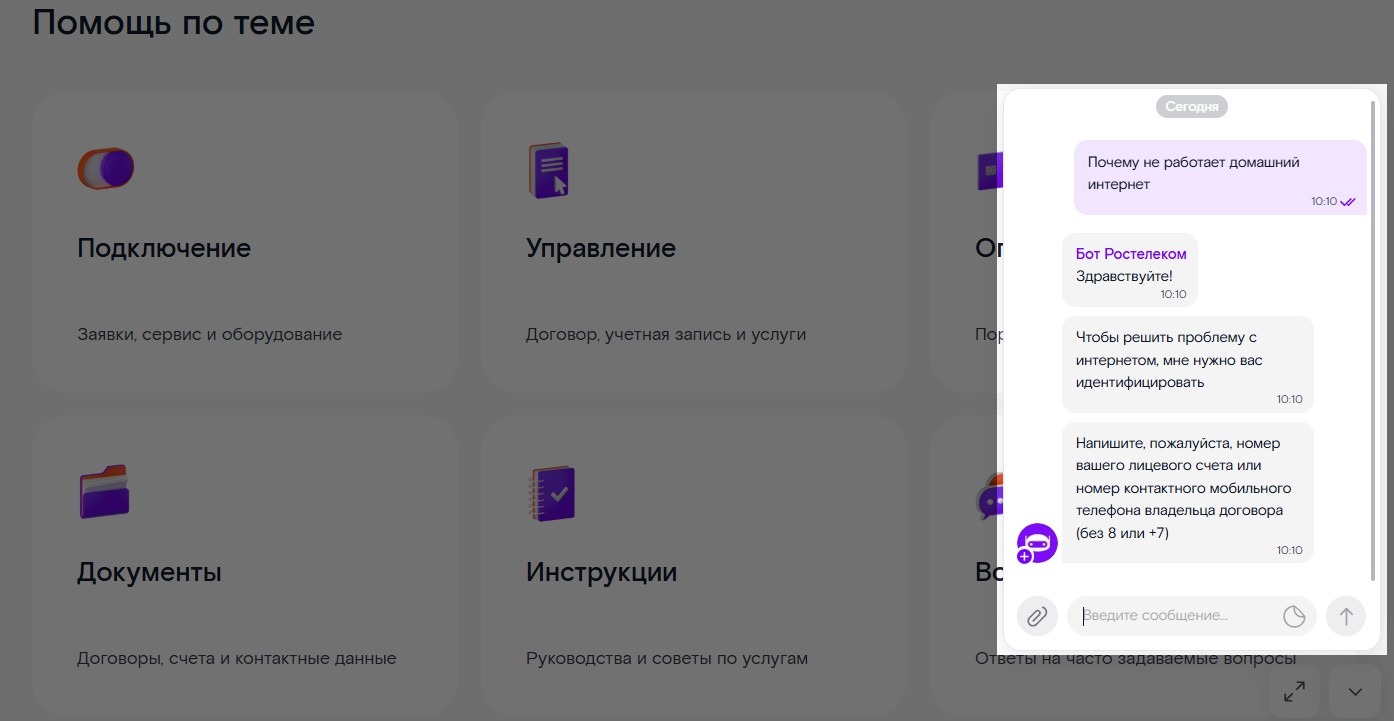Image resolution: width=1394 pixels, height=721 pixels.
Task: Click the notebook icon above Инструкции
Action: pos(551,493)
